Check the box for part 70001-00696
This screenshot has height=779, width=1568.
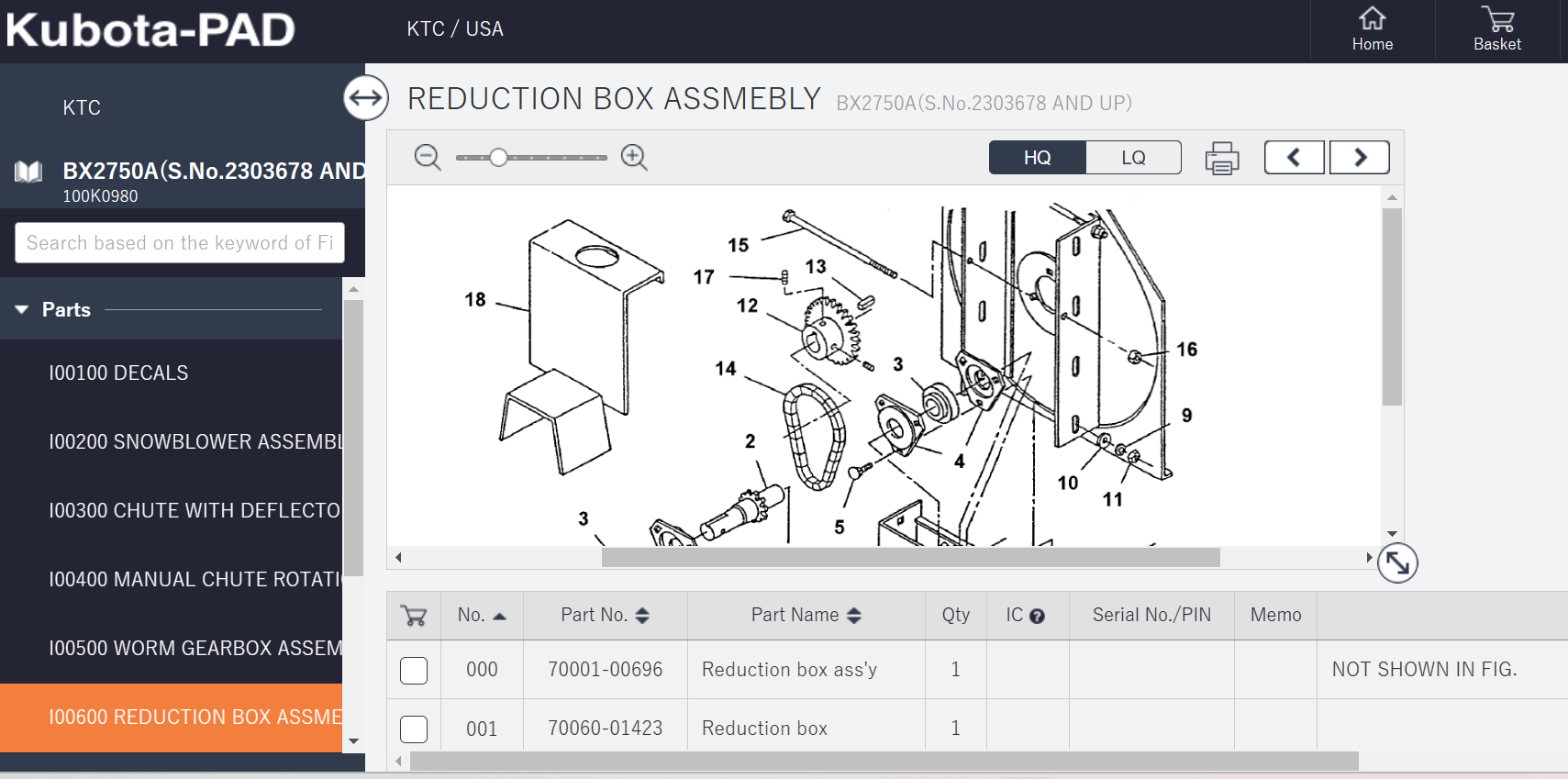(x=414, y=671)
